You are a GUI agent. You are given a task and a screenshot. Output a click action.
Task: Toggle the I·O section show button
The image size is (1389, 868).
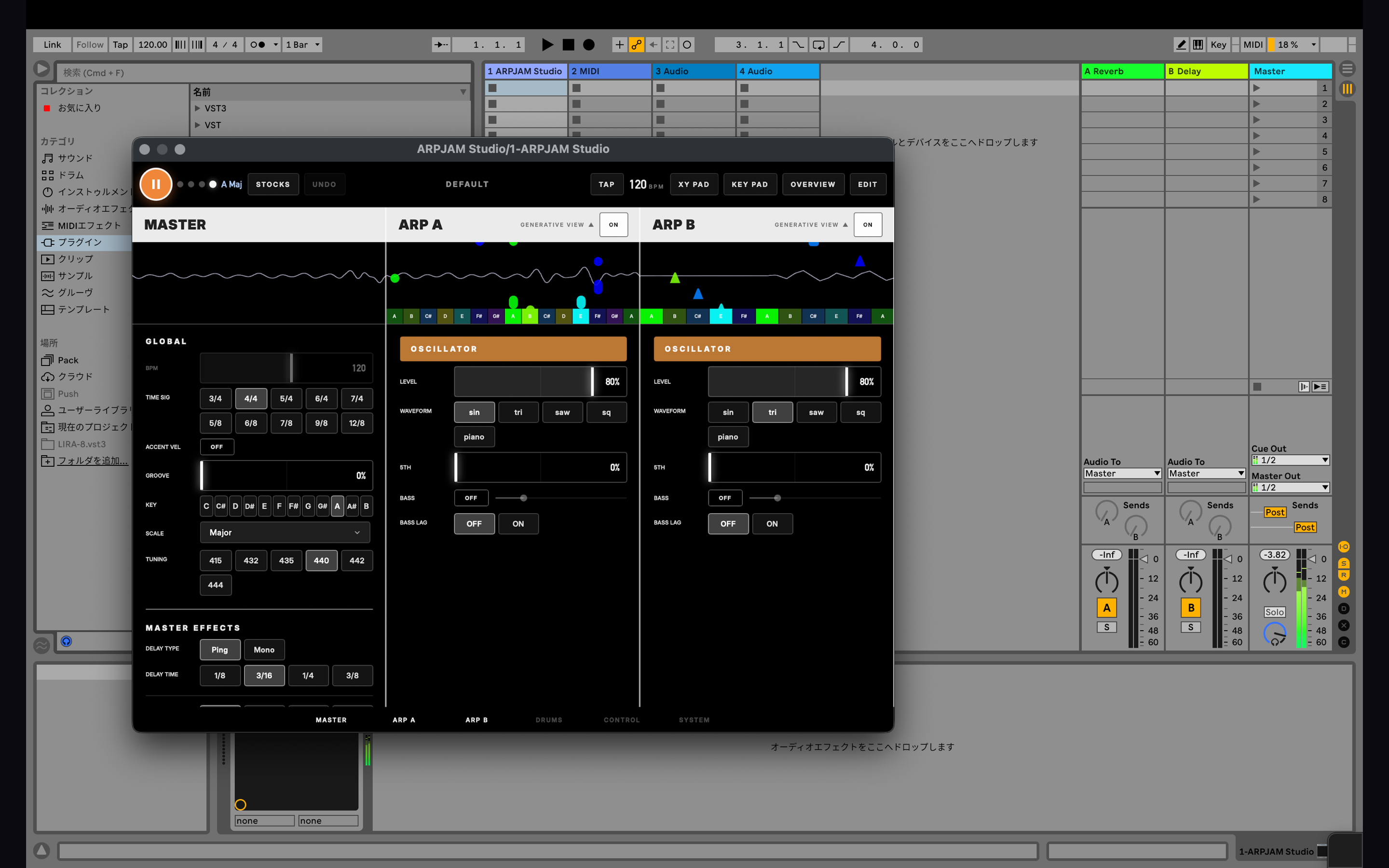tap(1344, 546)
